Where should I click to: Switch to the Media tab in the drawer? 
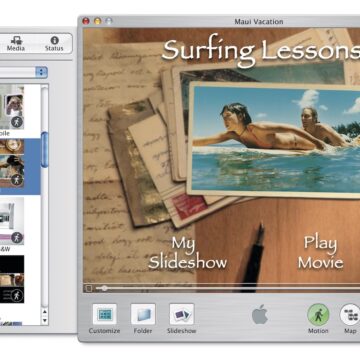point(16,43)
